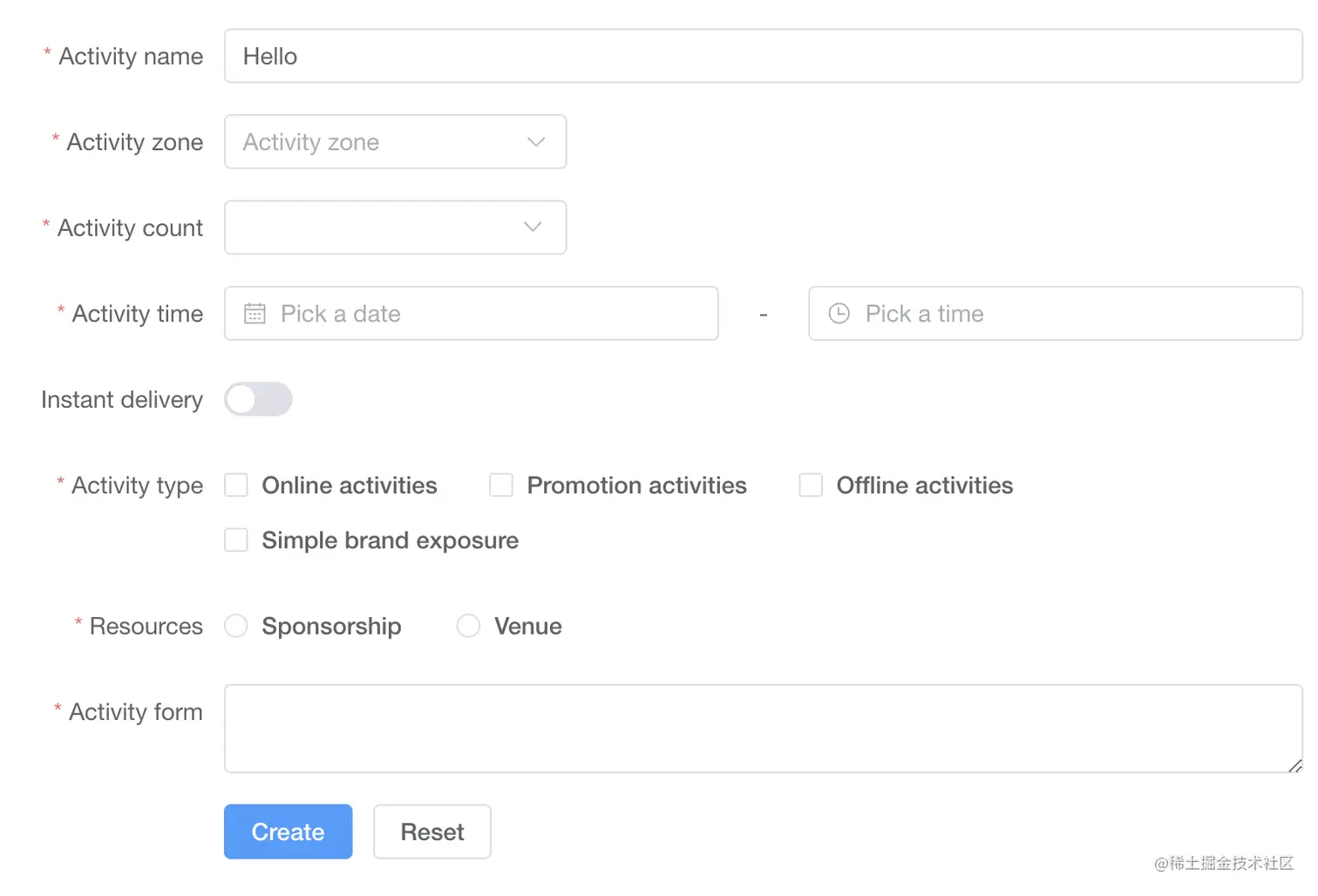
Task: Focus the Activity name input field
Action: pyautogui.click(x=763, y=57)
